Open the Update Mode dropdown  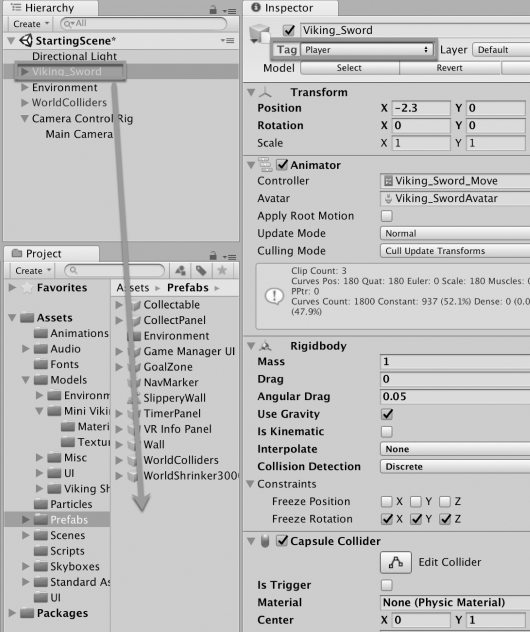click(x=455, y=233)
